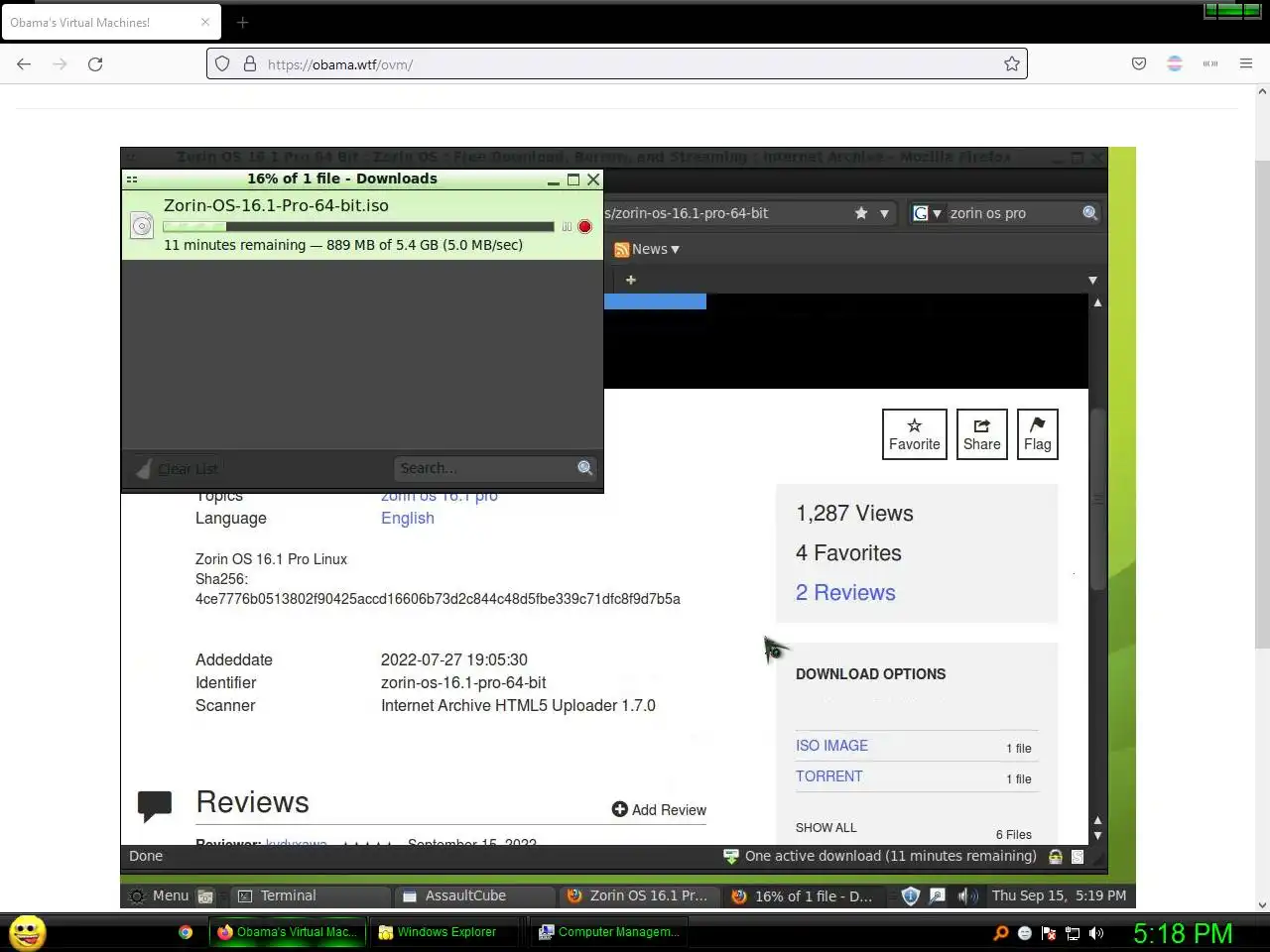Image resolution: width=1270 pixels, height=952 pixels.
Task: Open a new tab with plus button
Action: tap(630, 280)
